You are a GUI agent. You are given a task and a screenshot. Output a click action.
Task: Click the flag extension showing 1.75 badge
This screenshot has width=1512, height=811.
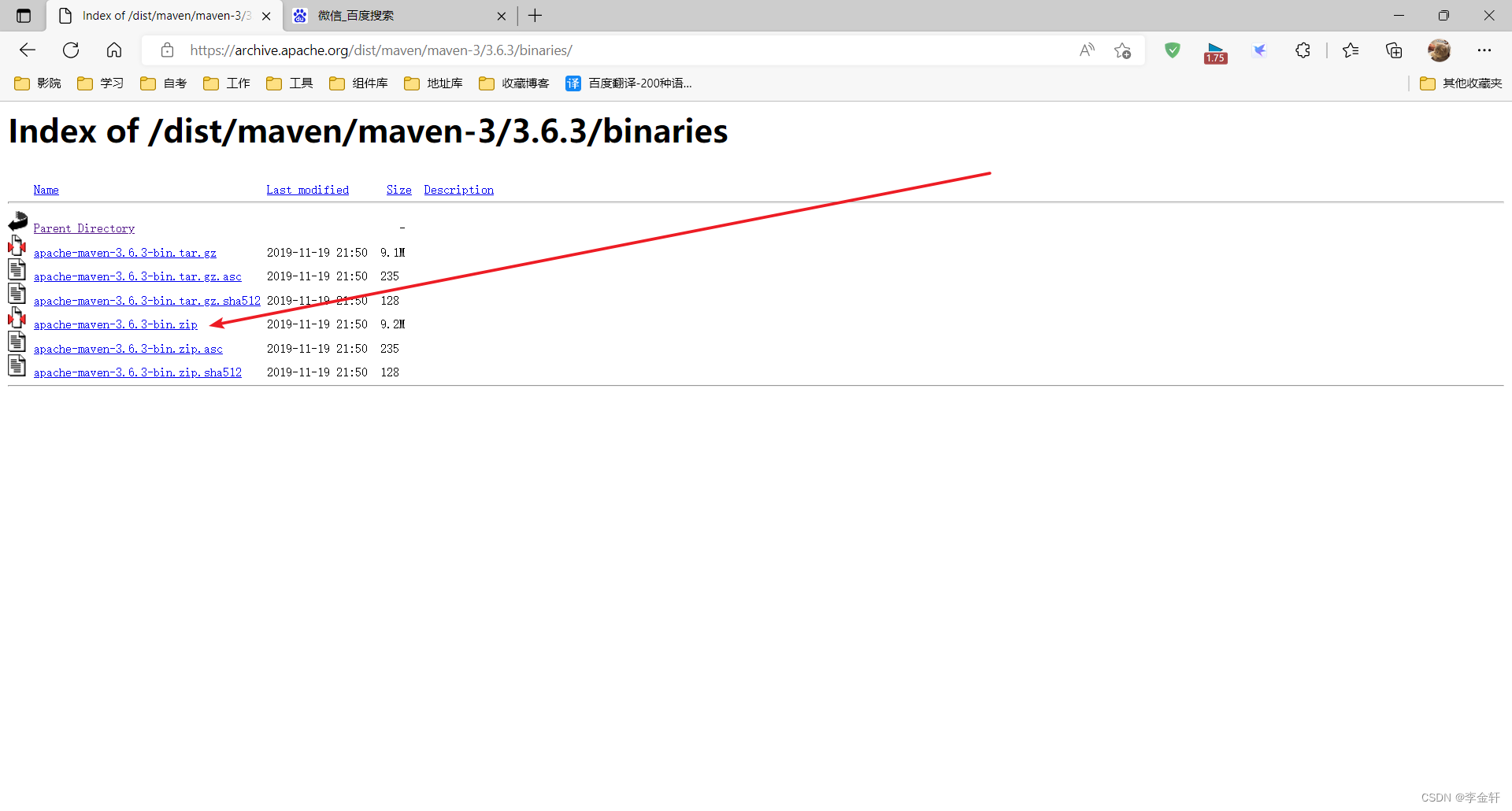click(x=1215, y=50)
